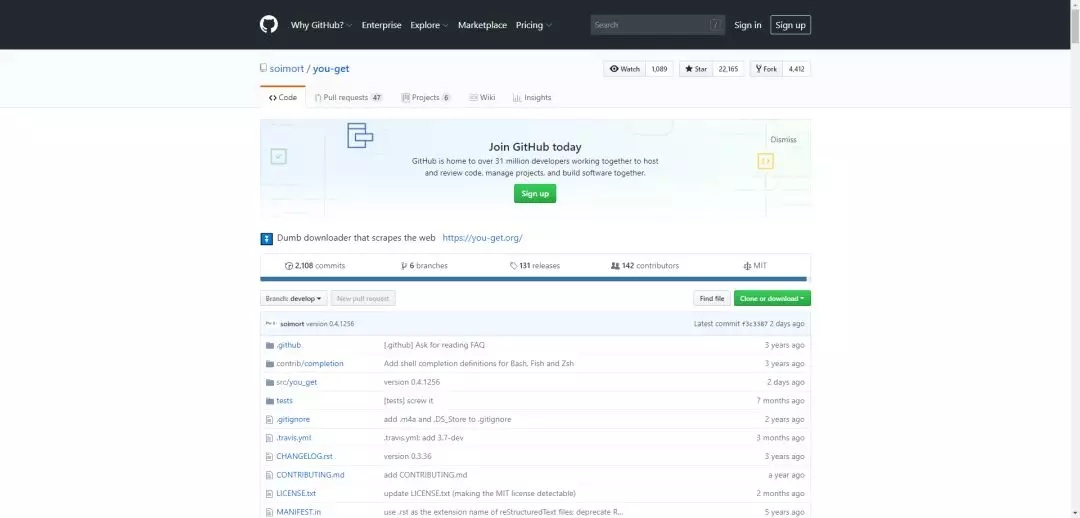Click the tests folder icon
This screenshot has width=1080, height=518.
270,401
